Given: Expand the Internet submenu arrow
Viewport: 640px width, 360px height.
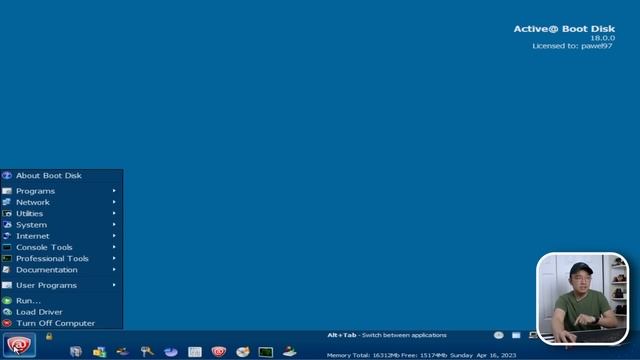Looking at the screenshot, I should click(114, 236).
